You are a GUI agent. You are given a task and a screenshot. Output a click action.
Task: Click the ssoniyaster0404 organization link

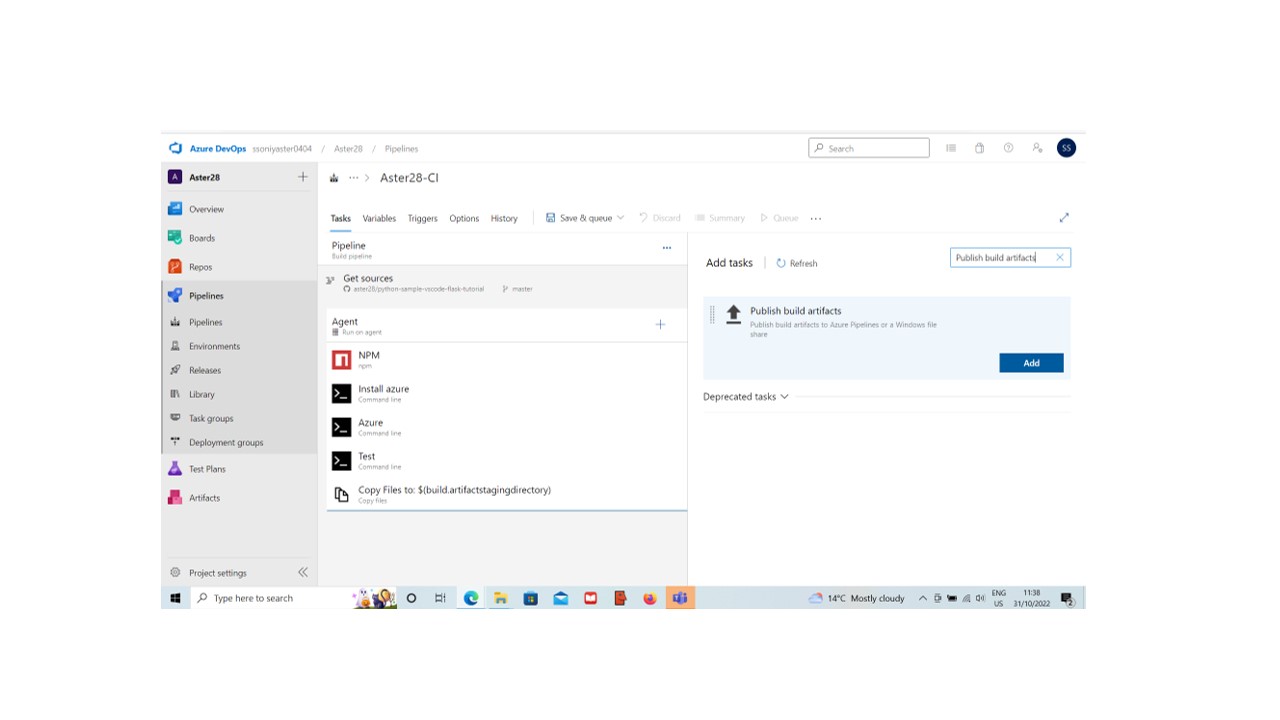282,148
